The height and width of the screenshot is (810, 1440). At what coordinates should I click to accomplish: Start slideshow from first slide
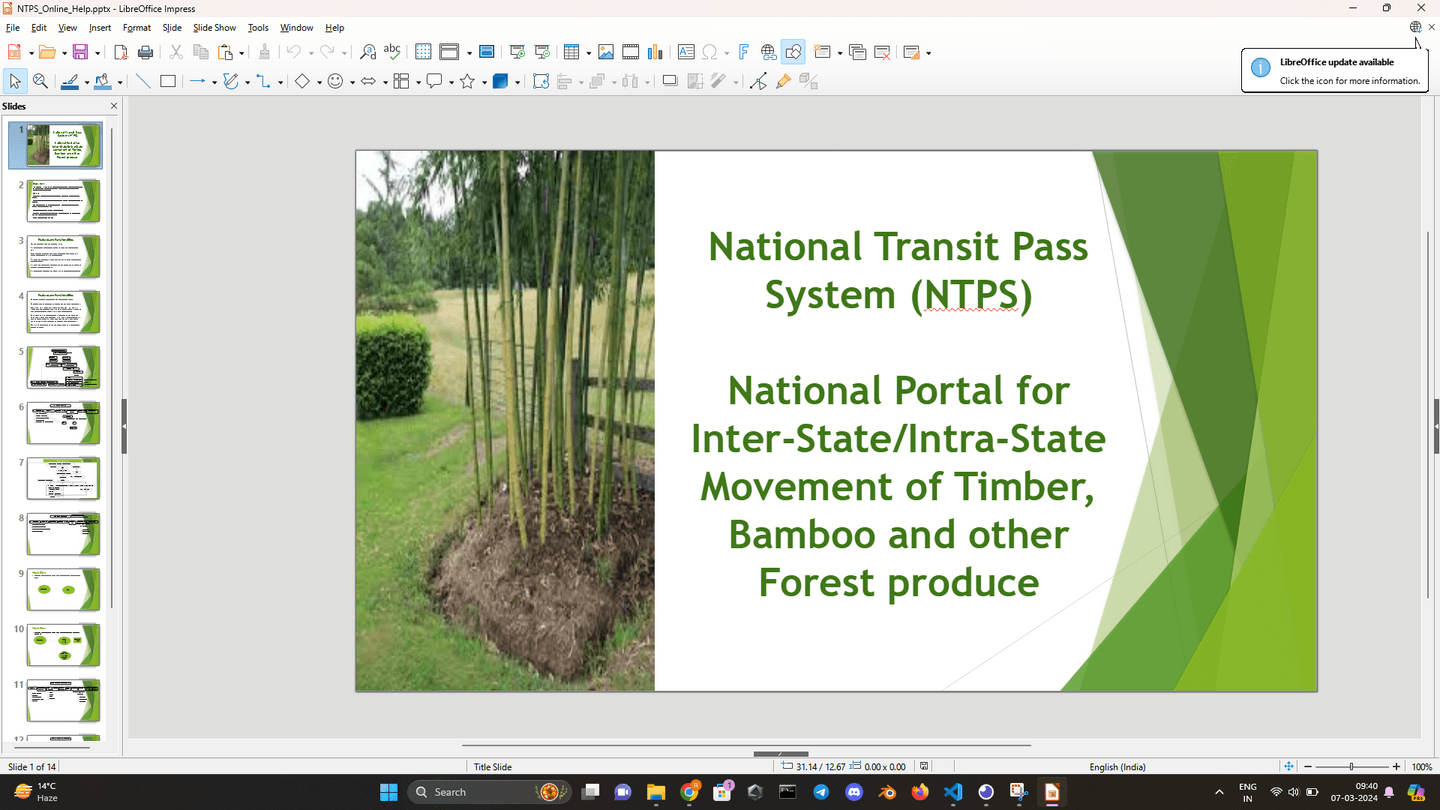click(517, 52)
